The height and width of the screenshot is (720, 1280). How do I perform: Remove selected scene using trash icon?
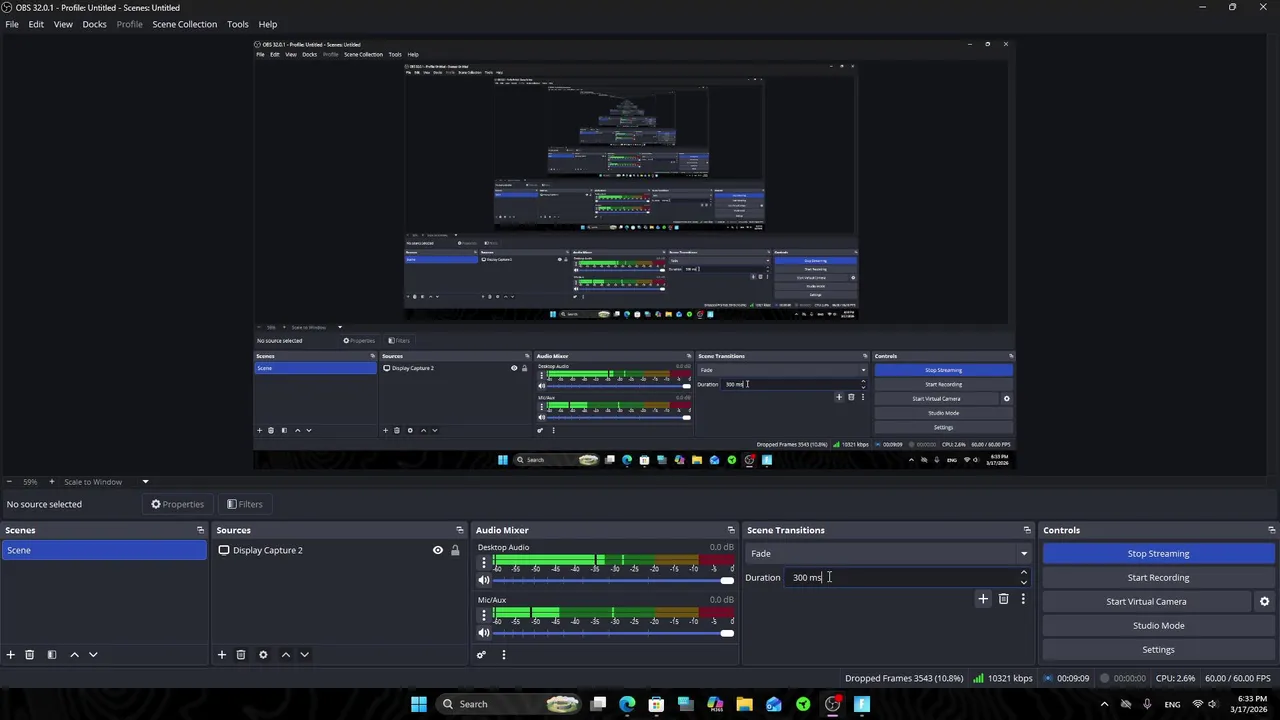30,655
